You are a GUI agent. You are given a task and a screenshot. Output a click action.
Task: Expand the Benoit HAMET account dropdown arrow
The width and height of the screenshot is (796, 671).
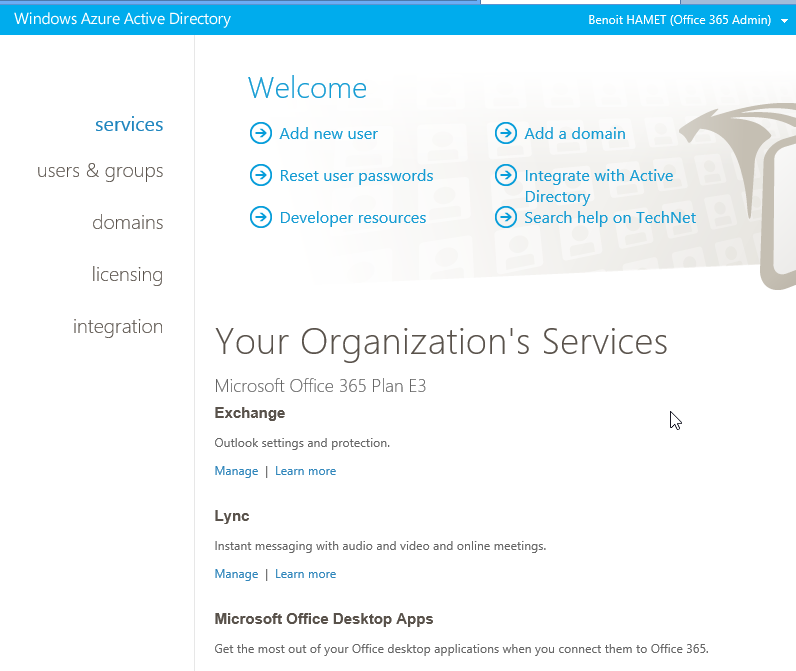tap(784, 20)
